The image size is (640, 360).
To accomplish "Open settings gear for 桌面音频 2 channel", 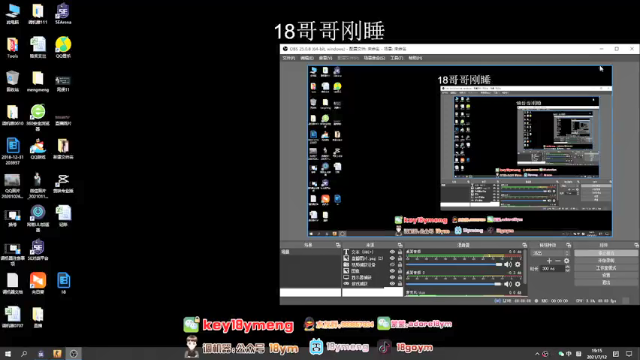I will [x=518, y=284].
